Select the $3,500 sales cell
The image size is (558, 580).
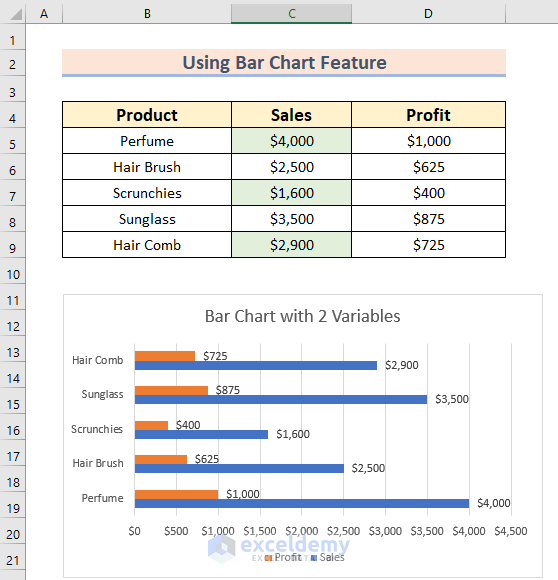click(x=291, y=219)
